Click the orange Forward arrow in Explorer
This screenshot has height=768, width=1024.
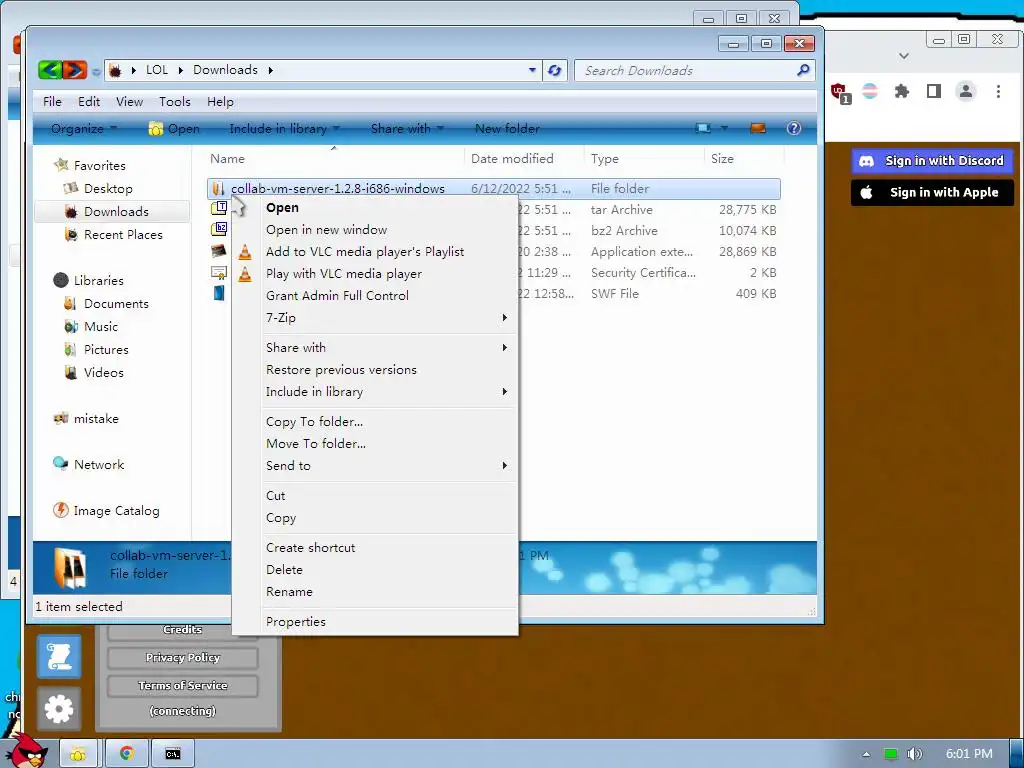pyautogui.click(x=74, y=70)
